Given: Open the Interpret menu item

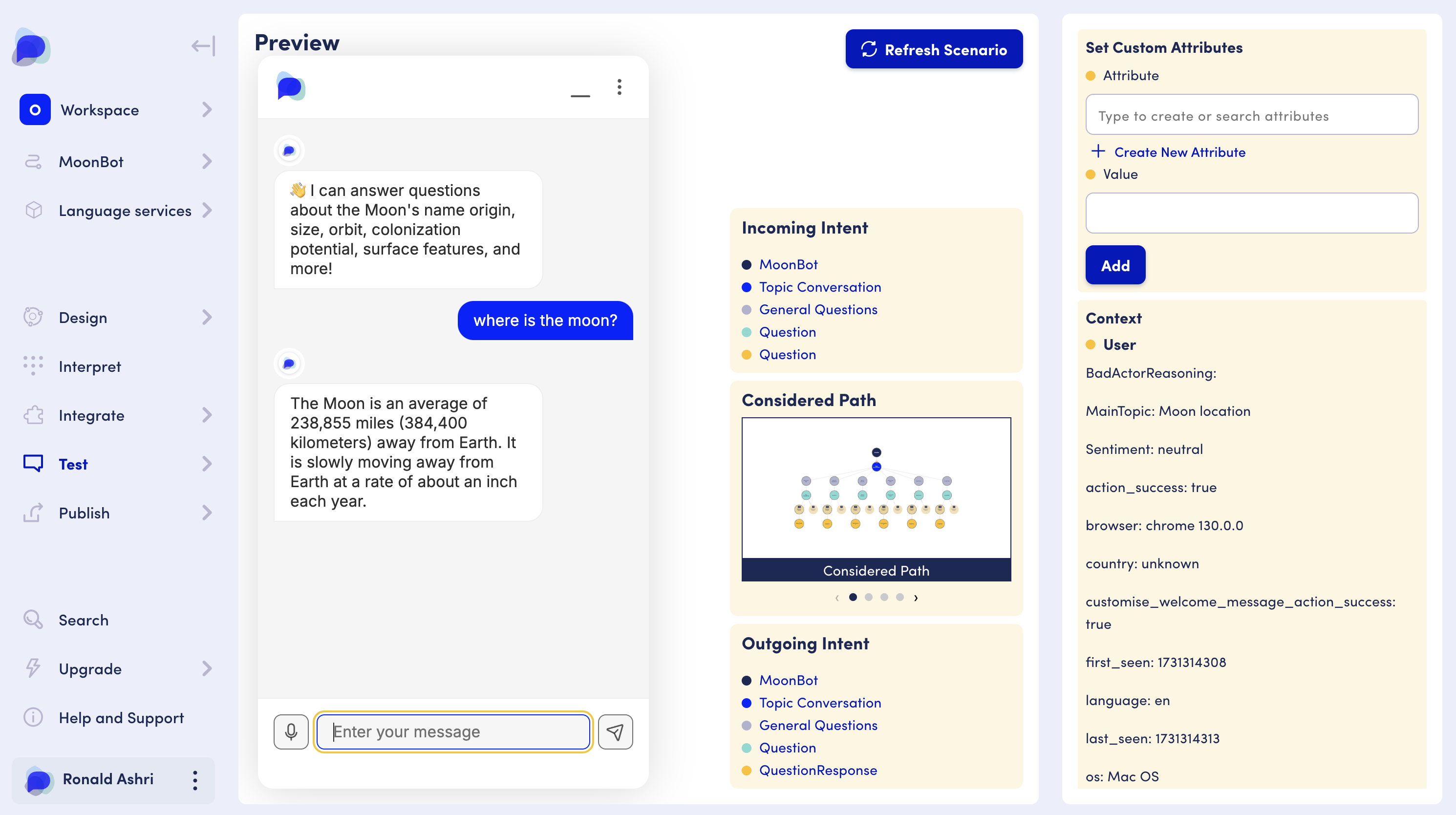Looking at the screenshot, I should (x=90, y=366).
